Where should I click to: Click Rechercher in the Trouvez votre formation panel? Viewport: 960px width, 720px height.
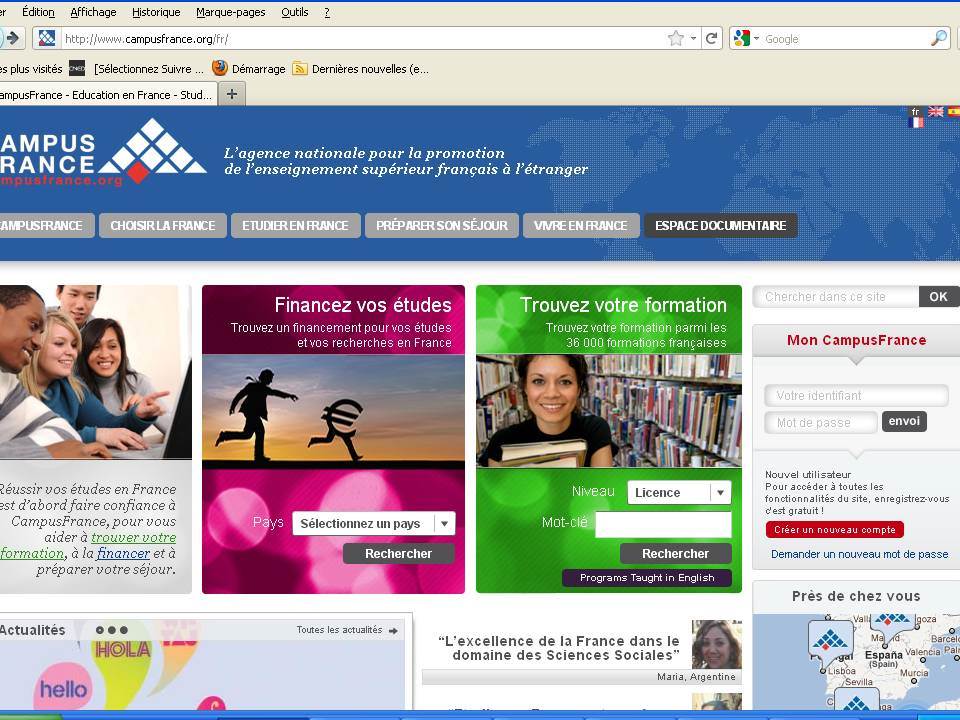(x=675, y=553)
